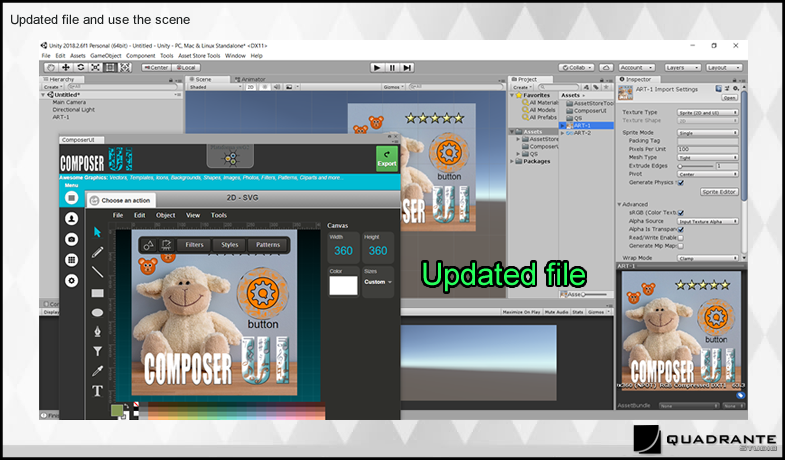Toggle the Generate Physics checkbox
The width and height of the screenshot is (785, 460).
680,183
